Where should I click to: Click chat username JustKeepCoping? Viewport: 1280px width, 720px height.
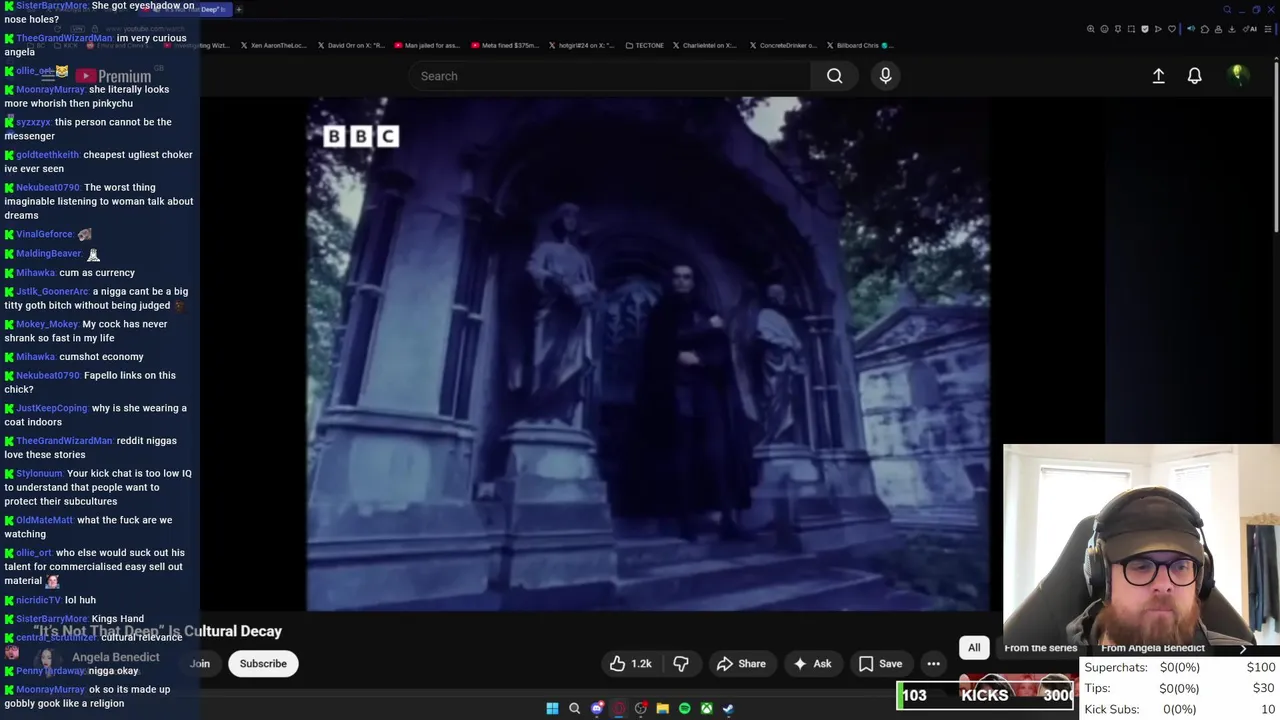[52, 408]
